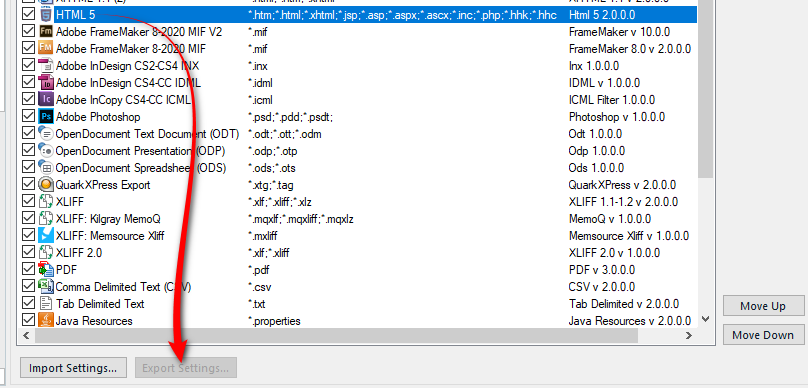Click the Move Up button
Screen dimensions: 808x388
(763, 306)
